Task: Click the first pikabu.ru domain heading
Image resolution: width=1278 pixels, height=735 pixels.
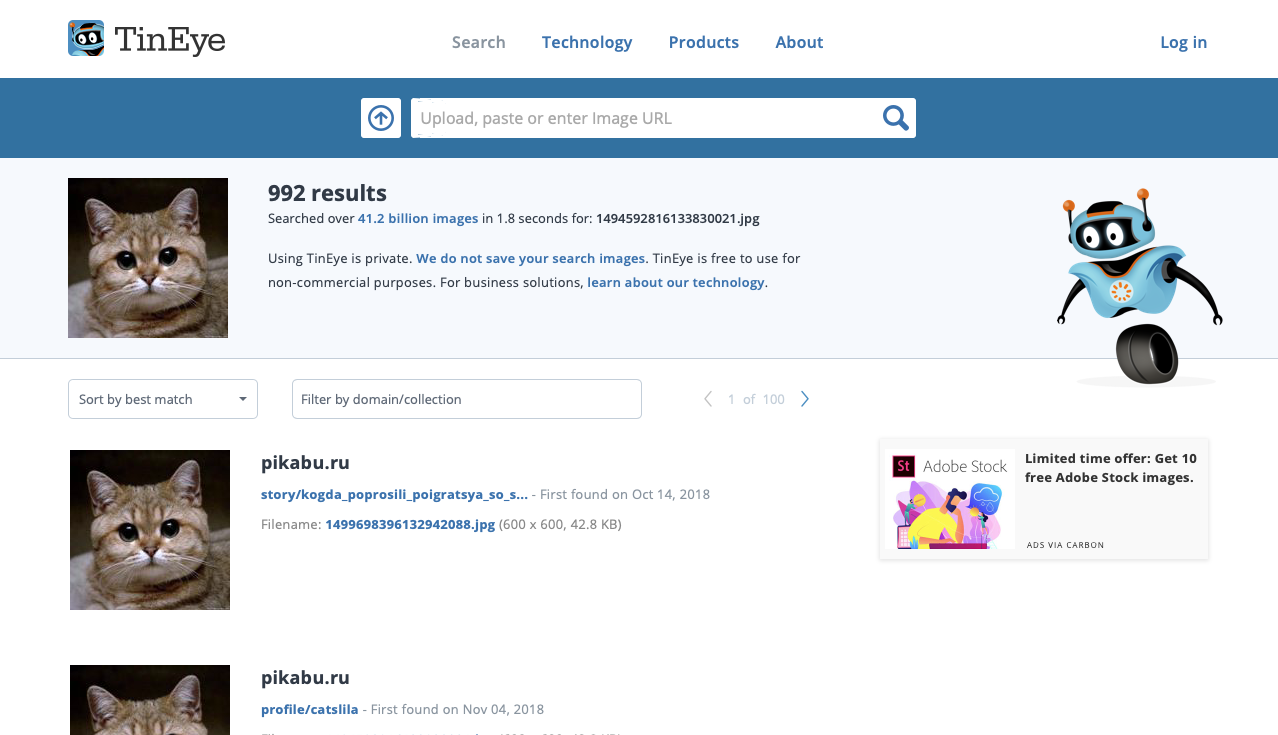Action: click(x=305, y=463)
